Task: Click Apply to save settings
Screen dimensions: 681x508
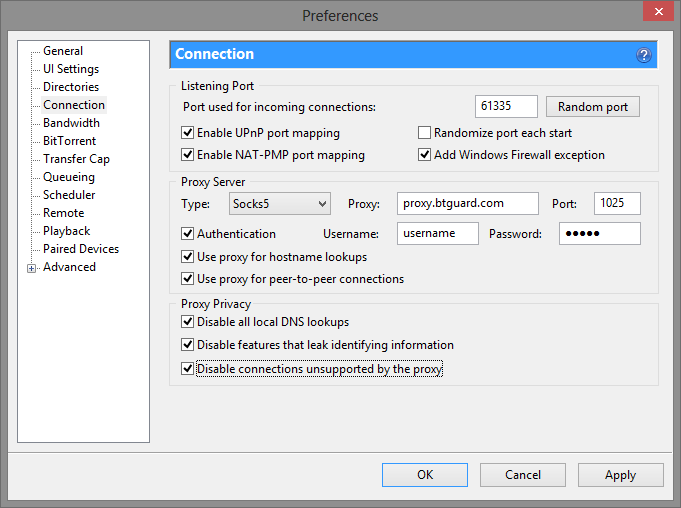Action: click(620, 475)
